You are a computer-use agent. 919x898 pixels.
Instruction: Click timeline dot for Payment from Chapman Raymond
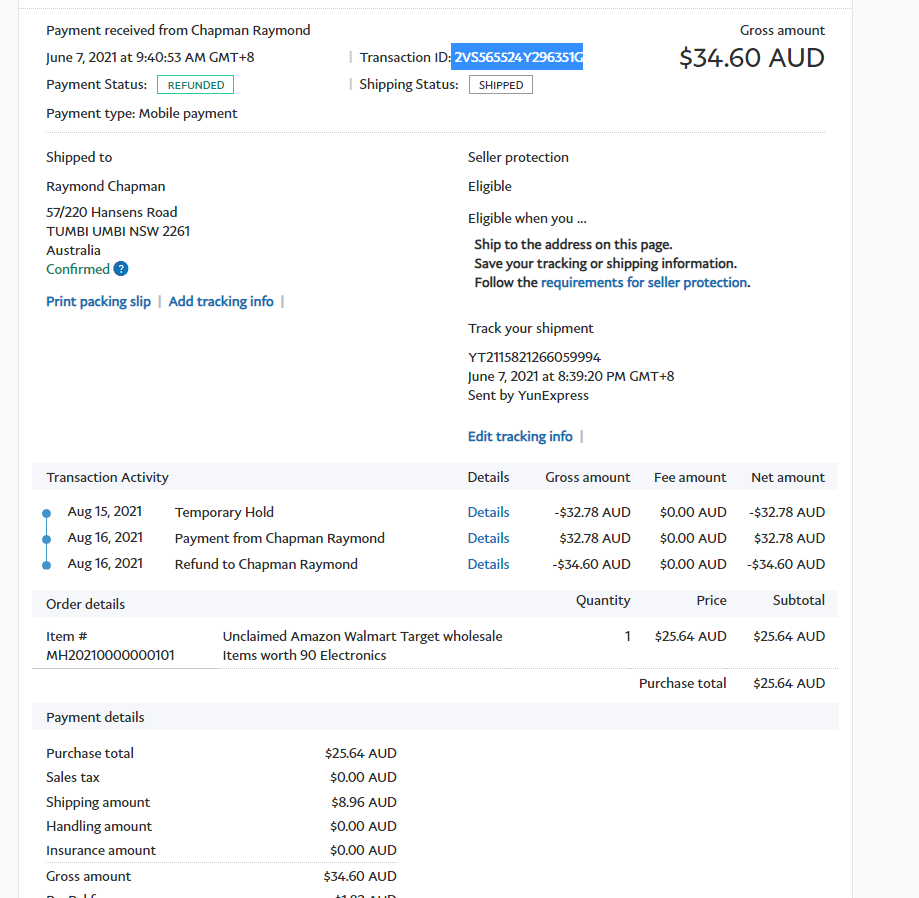(x=46, y=539)
